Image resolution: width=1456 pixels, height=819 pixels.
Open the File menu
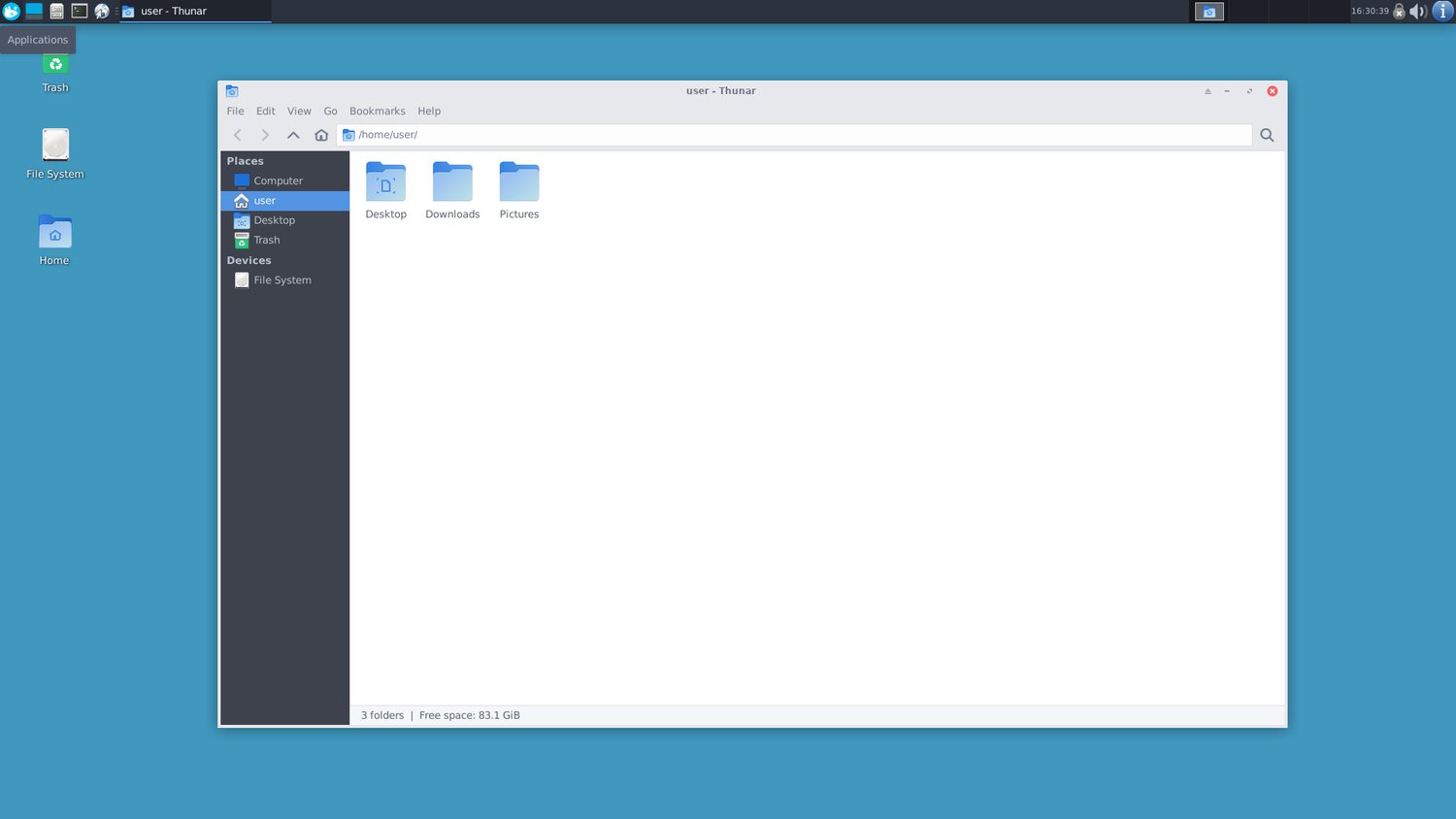(235, 111)
